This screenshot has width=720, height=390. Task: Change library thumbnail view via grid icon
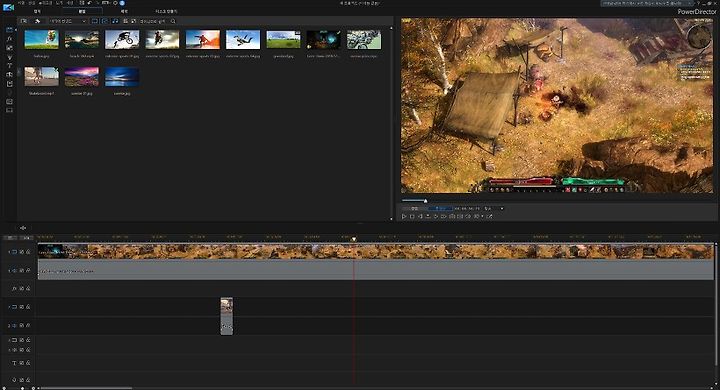click(125, 21)
